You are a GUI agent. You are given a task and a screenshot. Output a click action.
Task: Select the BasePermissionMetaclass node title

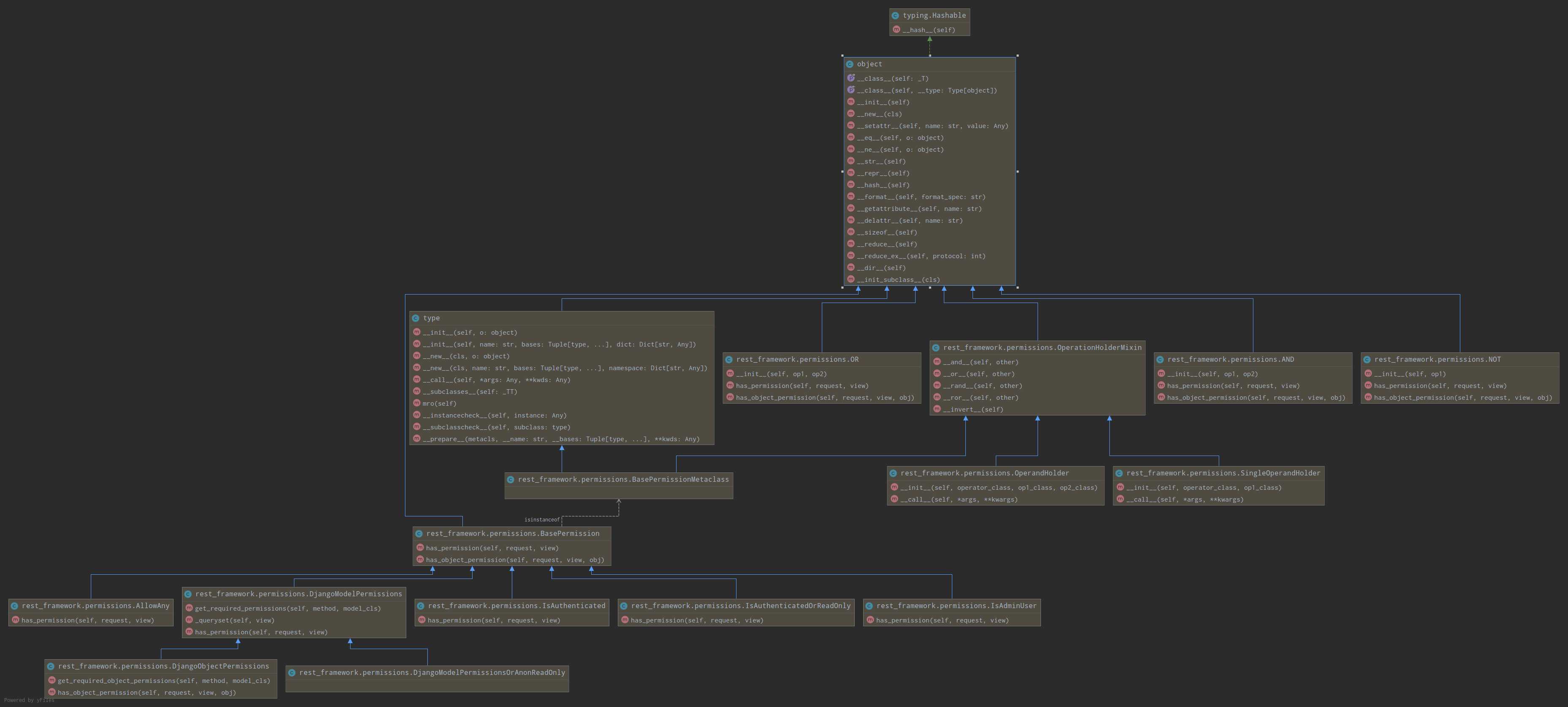pyautogui.click(x=623, y=479)
